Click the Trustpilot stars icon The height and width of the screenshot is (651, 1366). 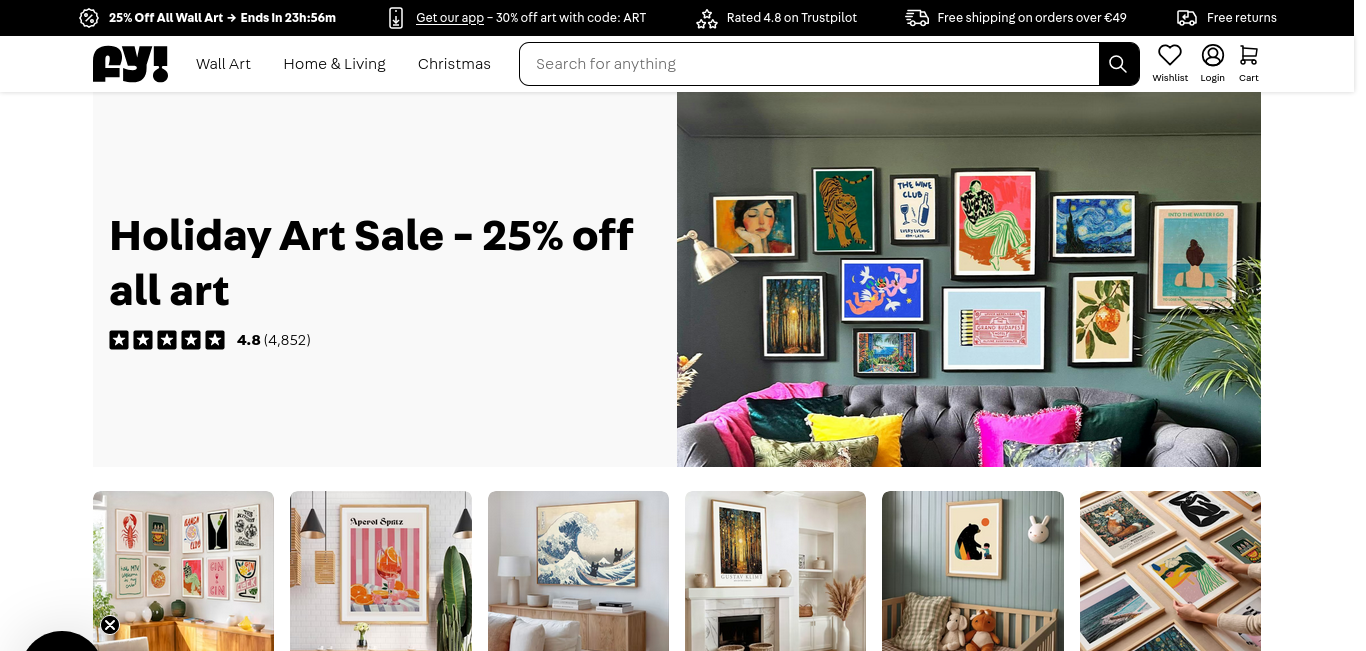pos(707,17)
